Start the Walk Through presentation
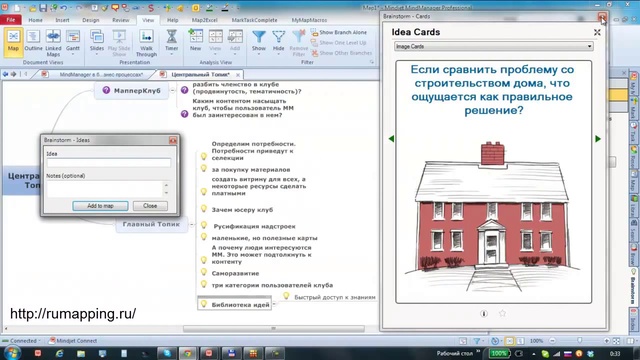640x360 pixels. [x=146, y=43]
